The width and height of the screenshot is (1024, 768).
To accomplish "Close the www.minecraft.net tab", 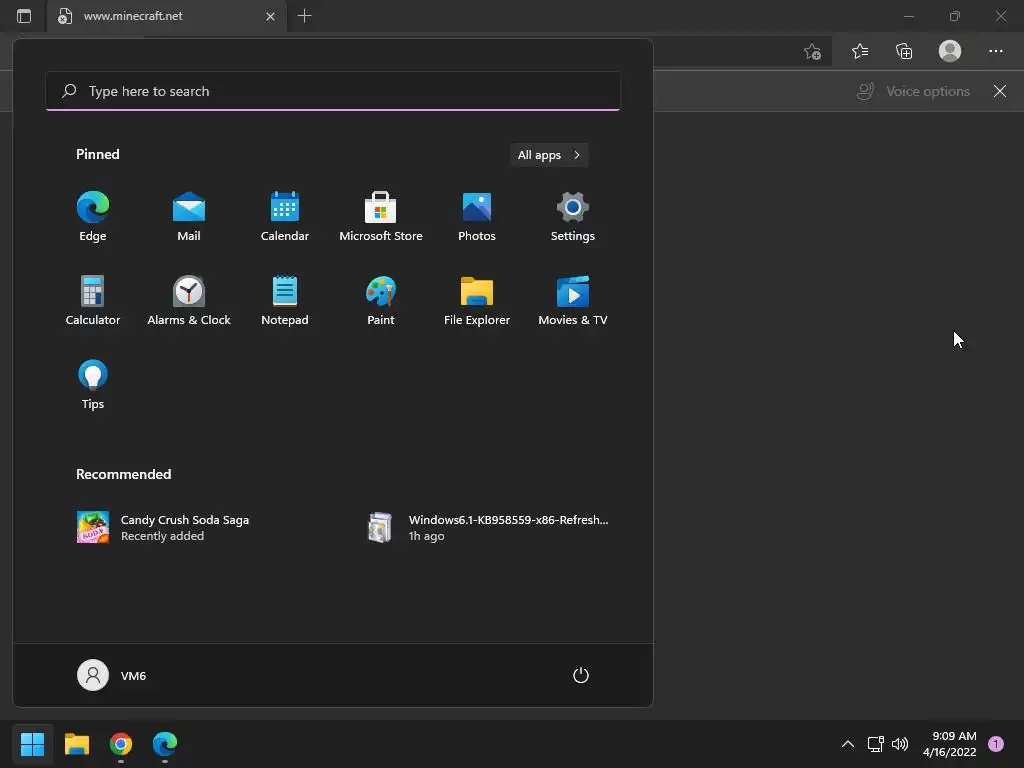I will [x=270, y=16].
